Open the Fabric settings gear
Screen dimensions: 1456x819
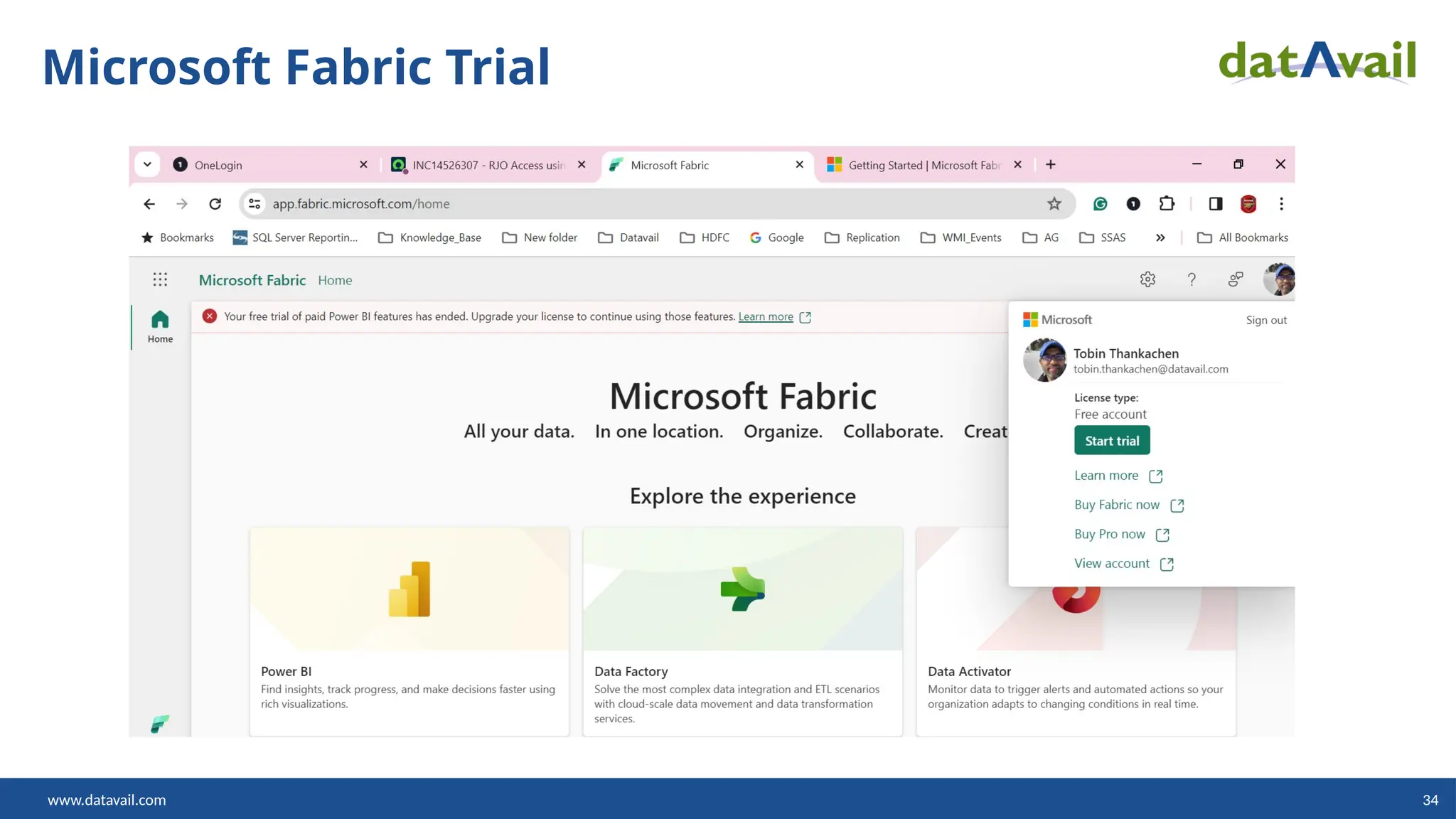coord(1147,279)
